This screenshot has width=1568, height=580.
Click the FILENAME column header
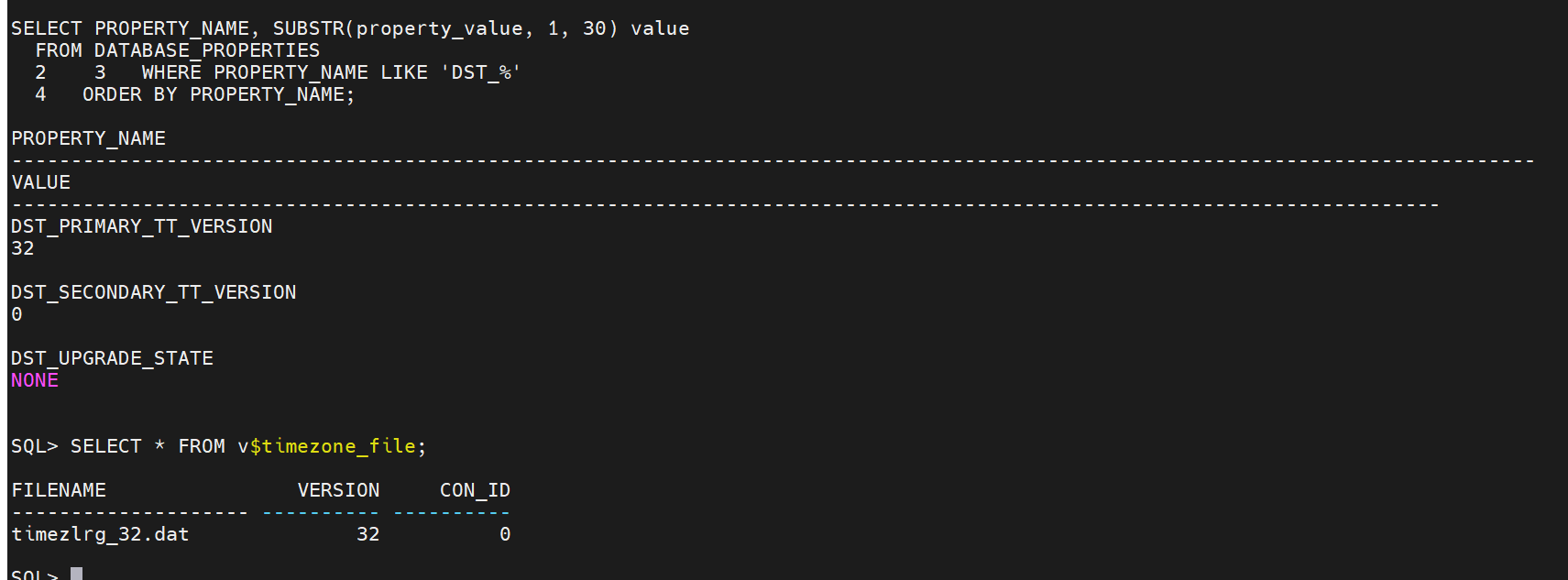[59, 490]
